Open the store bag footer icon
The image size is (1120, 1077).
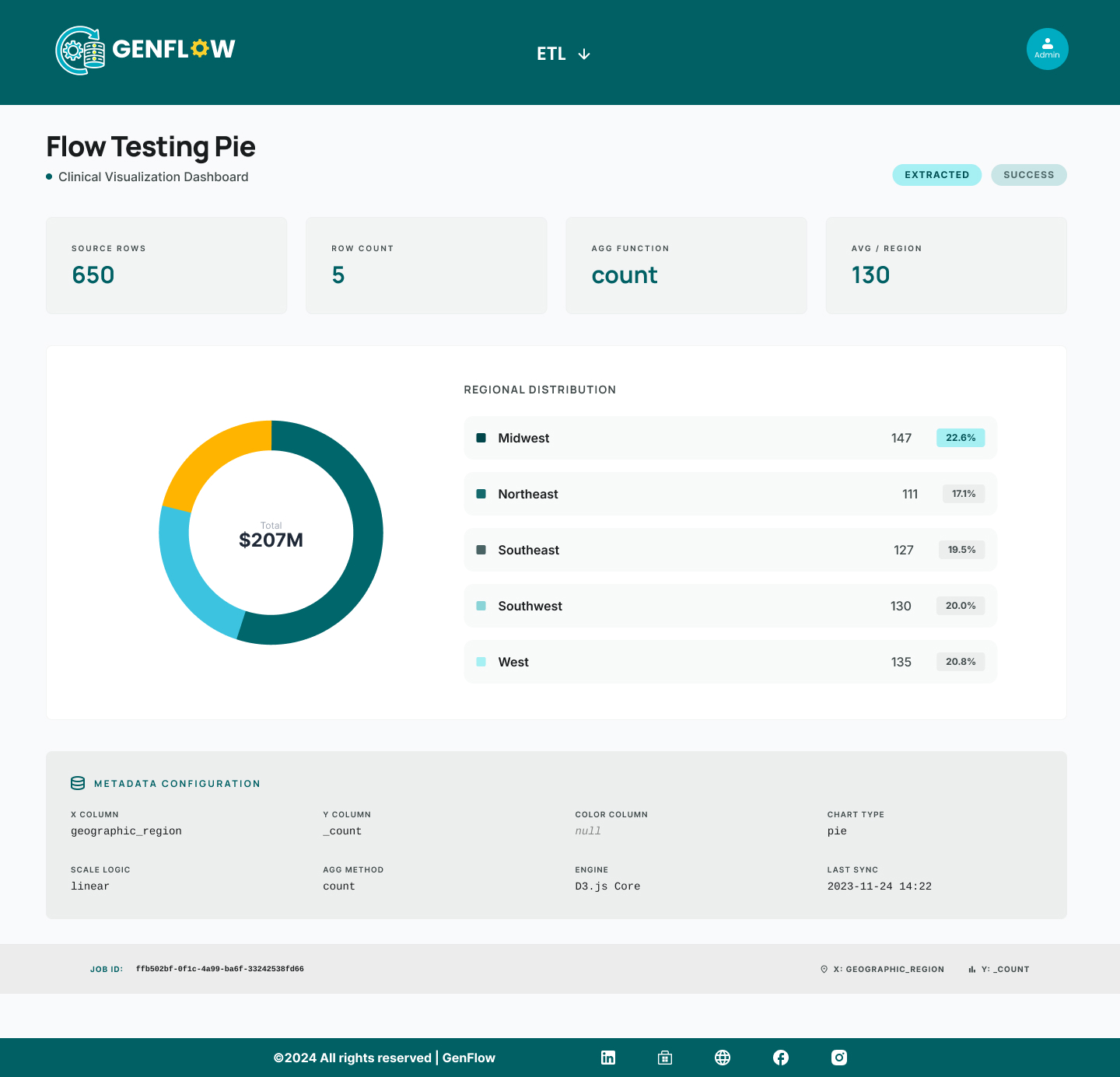point(665,1058)
